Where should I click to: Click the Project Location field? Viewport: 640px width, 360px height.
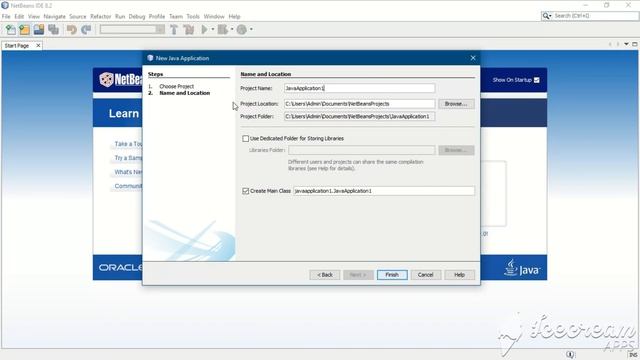(360, 104)
